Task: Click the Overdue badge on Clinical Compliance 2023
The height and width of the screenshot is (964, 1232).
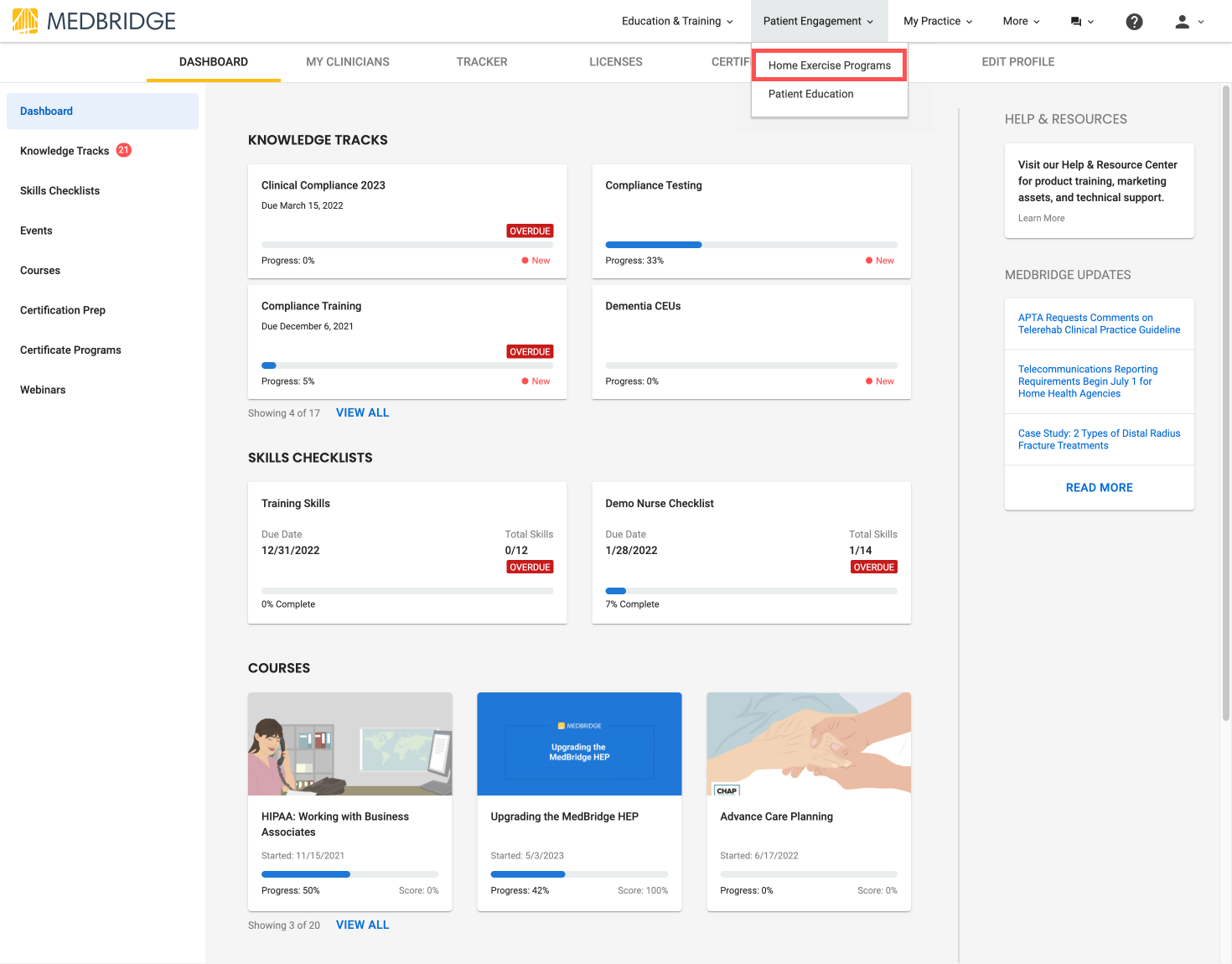Action: coord(530,231)
